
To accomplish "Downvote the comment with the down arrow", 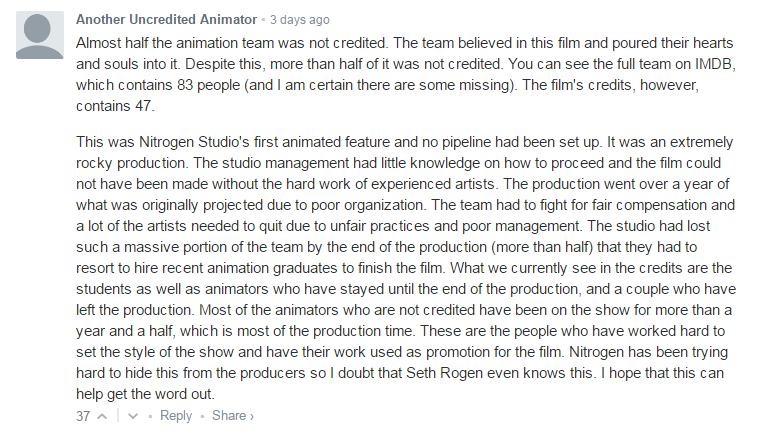I will click(133, 417).
